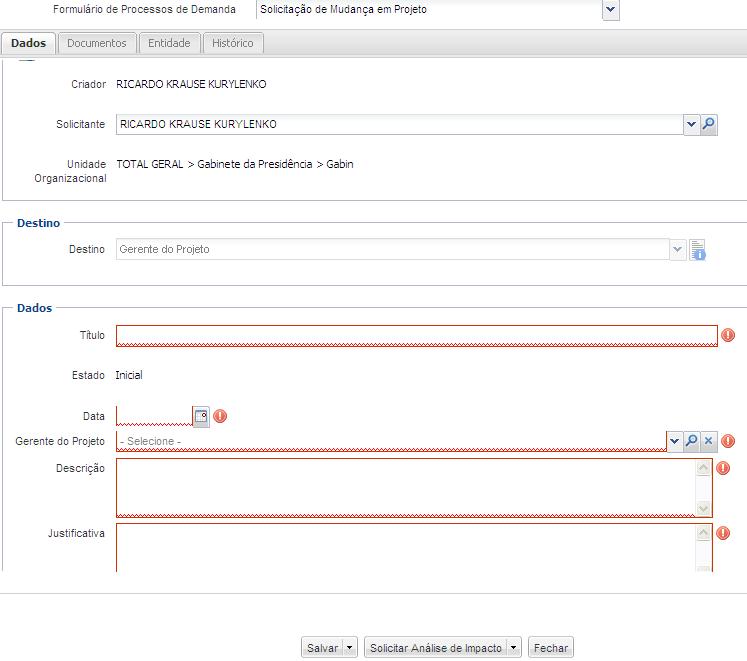
Task: Open the Formulário de Processos de Demanda dropdown
Action: click(x=611, y=10)
